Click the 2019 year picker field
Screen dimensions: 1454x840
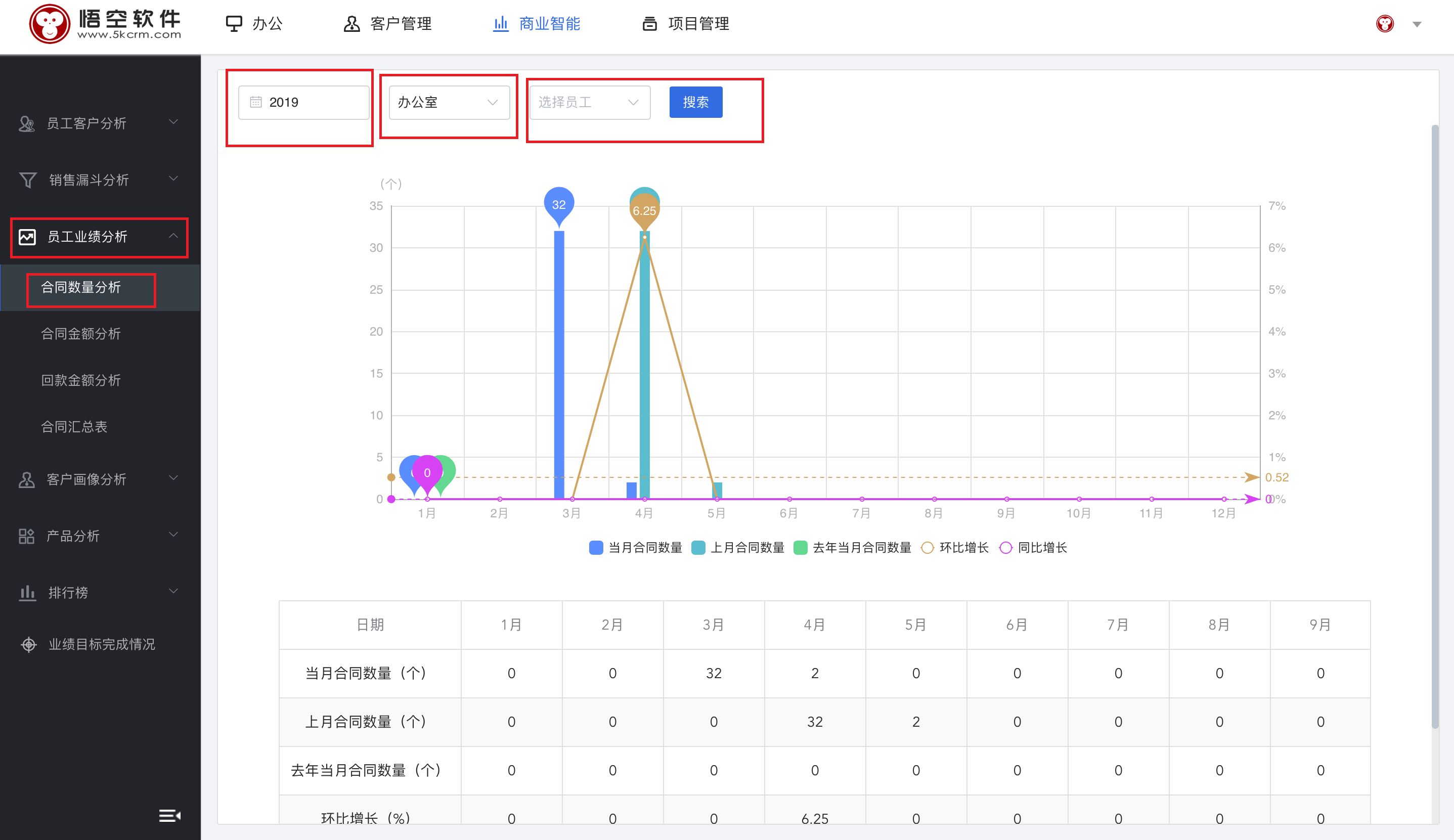[x=304, y=103]
